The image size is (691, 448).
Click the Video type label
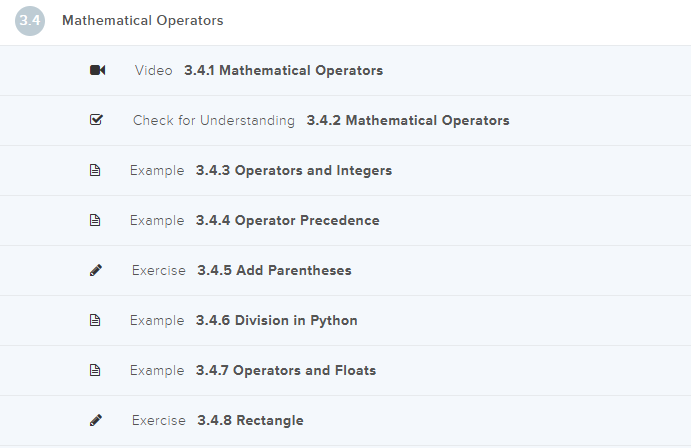tap(153, 71)
